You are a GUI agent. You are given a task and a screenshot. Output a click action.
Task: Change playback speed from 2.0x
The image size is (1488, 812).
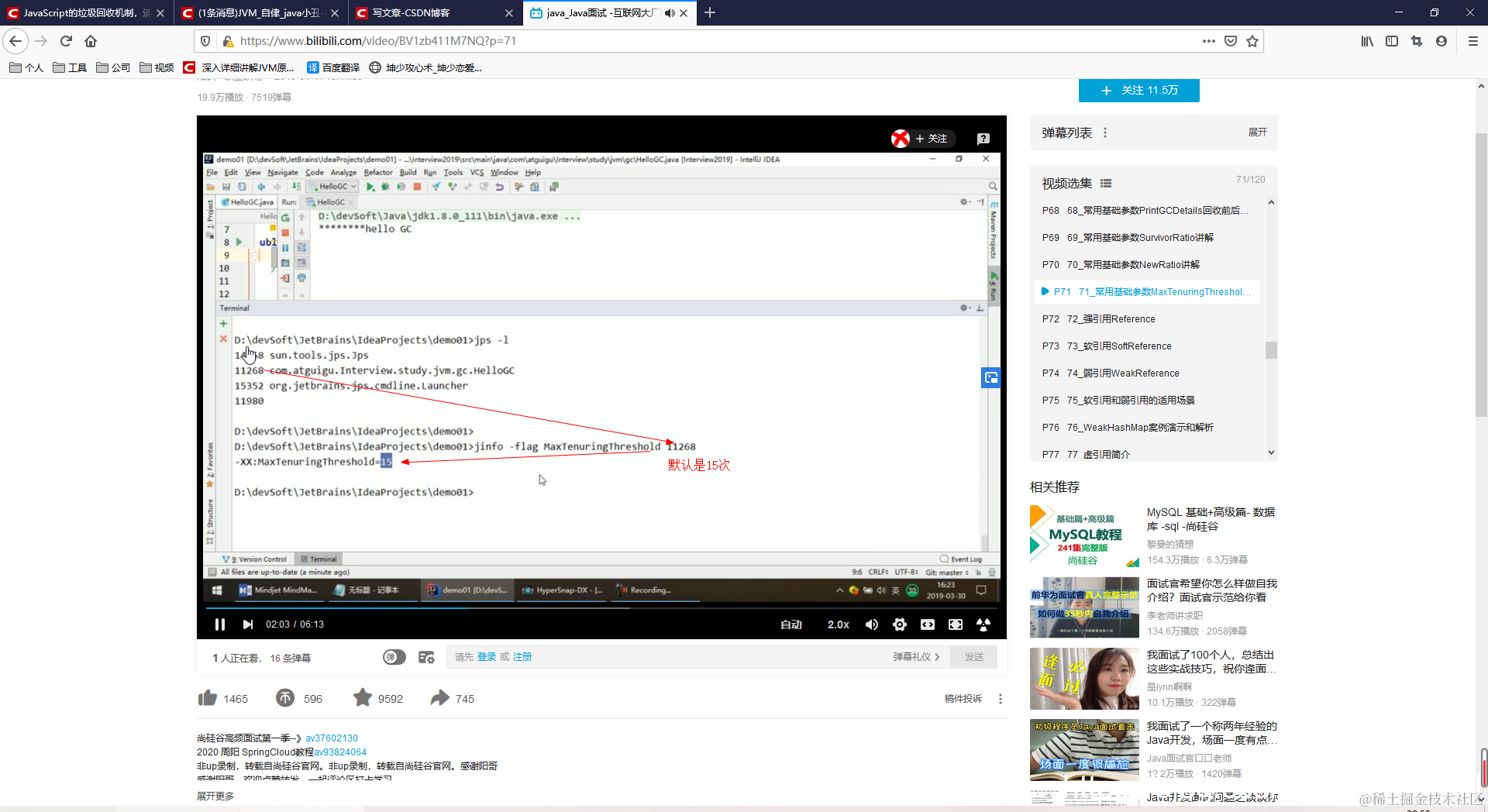click(839, 624)
